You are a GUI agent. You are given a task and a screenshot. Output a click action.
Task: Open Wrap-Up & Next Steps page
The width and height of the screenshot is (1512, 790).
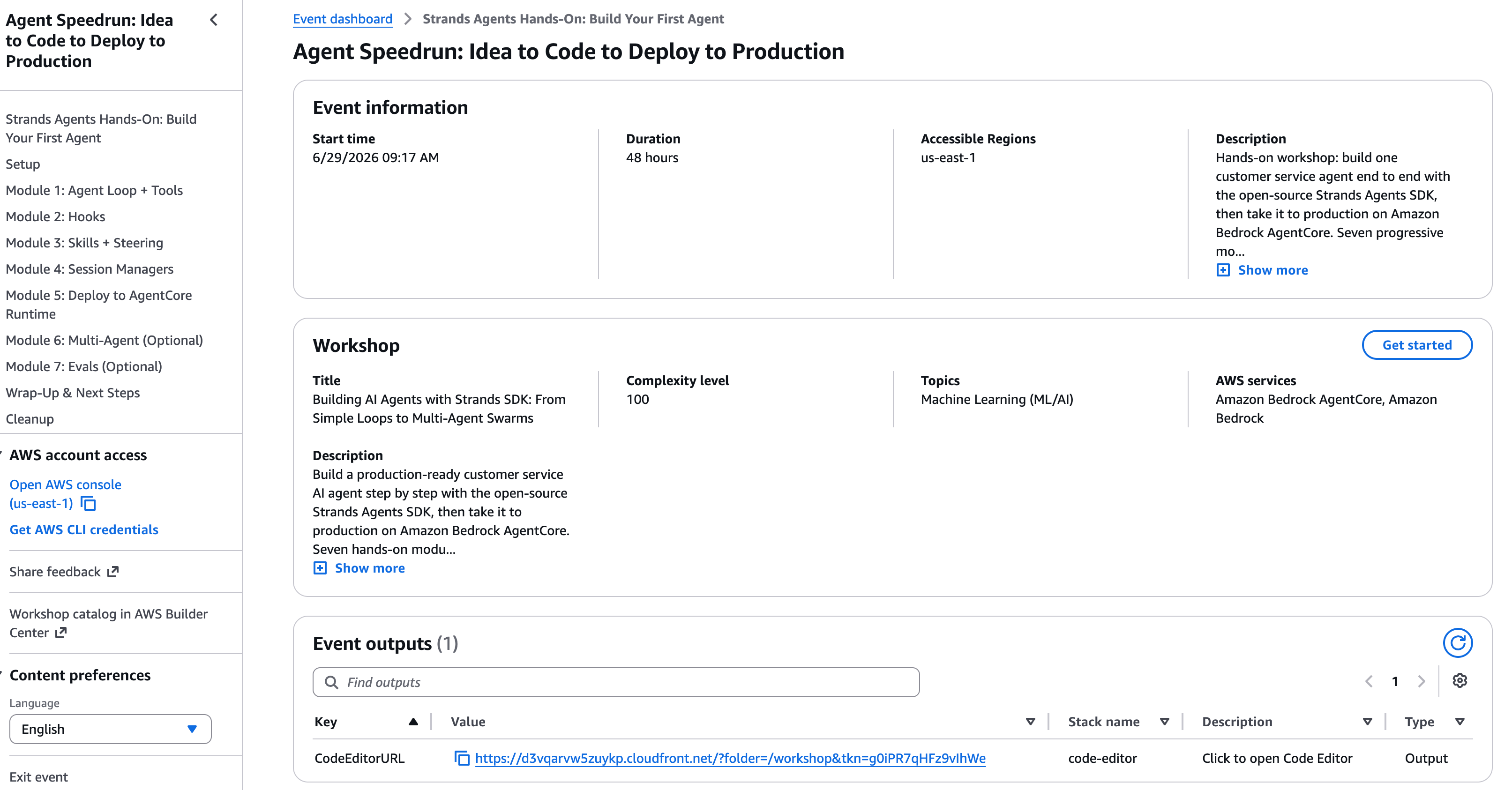pos(72,393)
